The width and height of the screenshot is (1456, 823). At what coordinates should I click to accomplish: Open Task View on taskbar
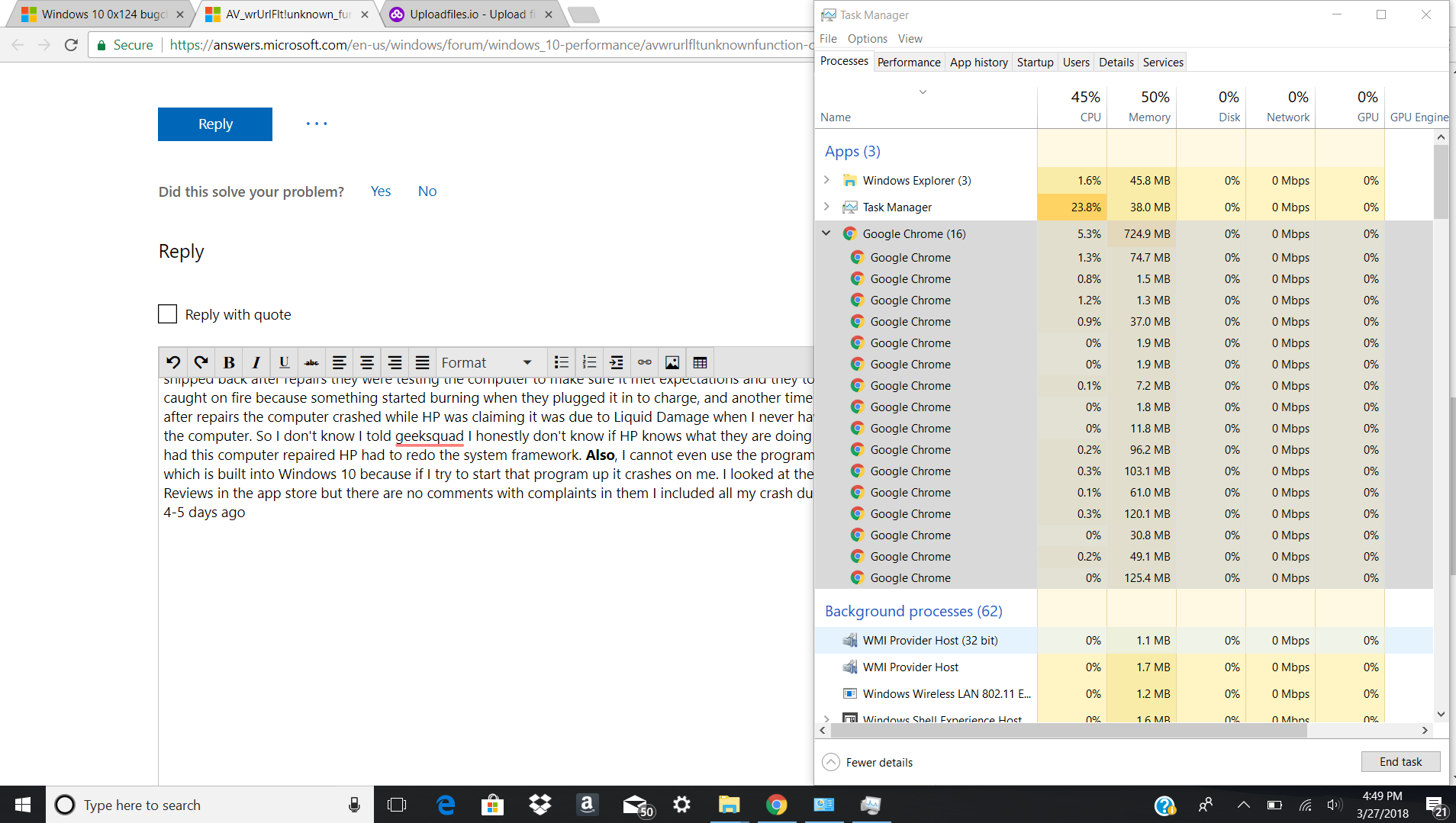(x=397, y=805)
